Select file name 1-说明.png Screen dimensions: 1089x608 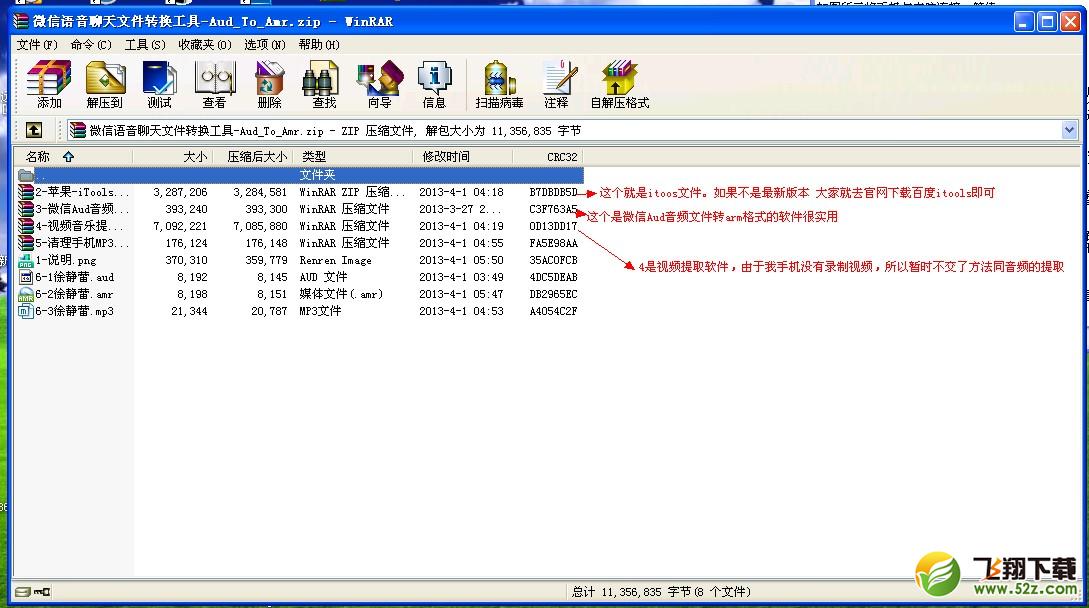tap(66, 260)
